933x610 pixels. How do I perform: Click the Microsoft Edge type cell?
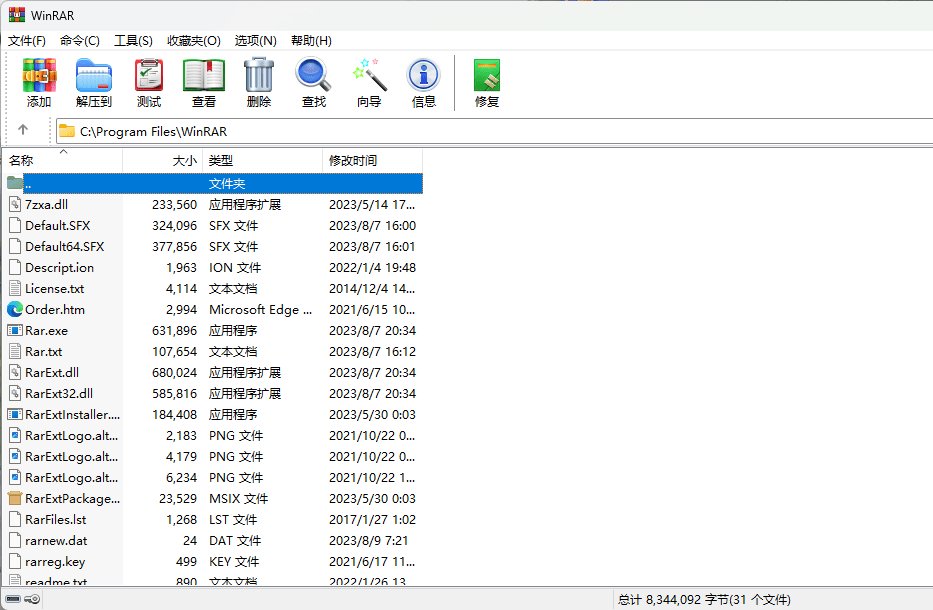coord(260,309)
